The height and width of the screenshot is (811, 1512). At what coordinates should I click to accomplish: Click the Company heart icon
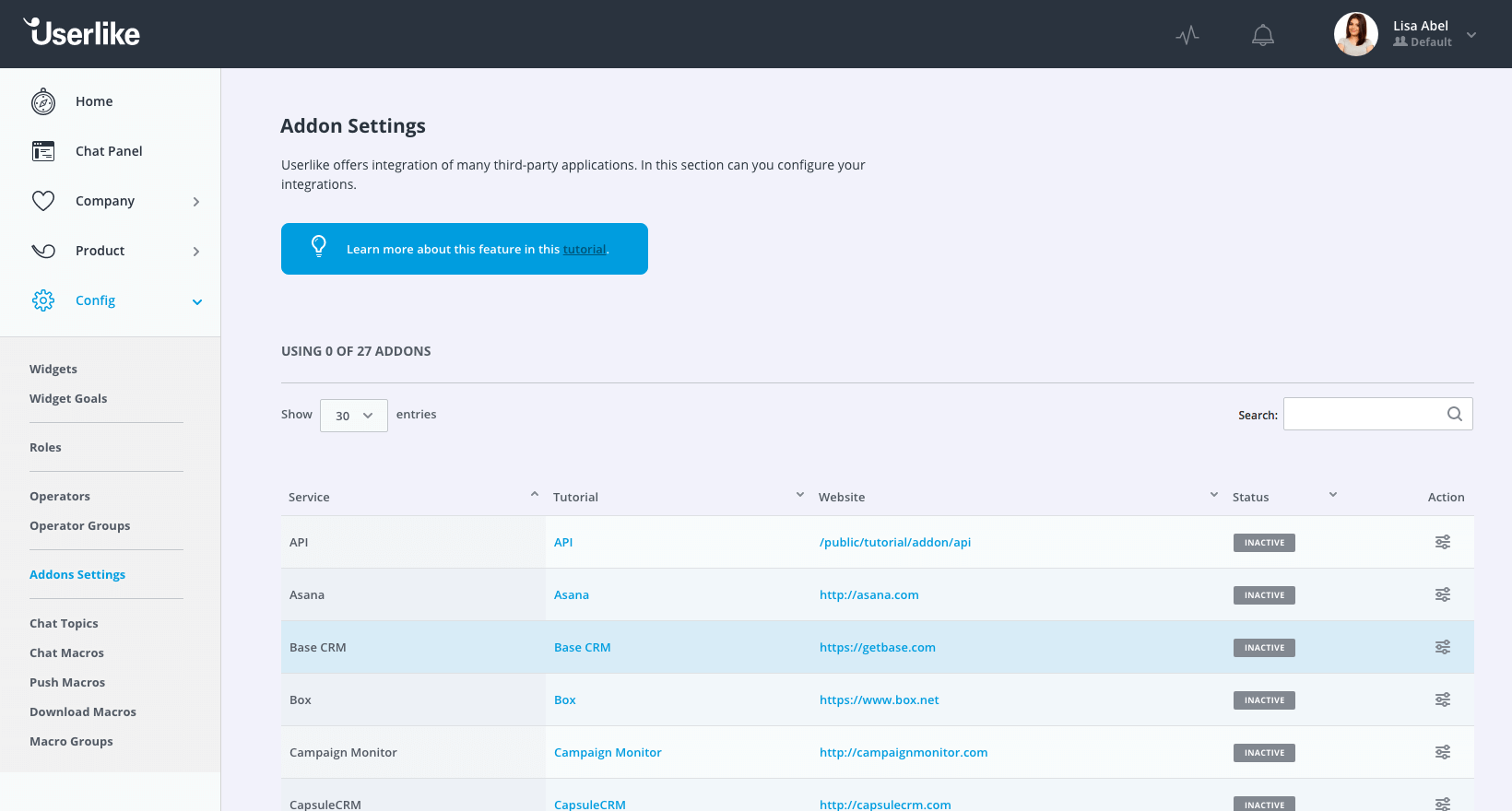tap(43, 201)
